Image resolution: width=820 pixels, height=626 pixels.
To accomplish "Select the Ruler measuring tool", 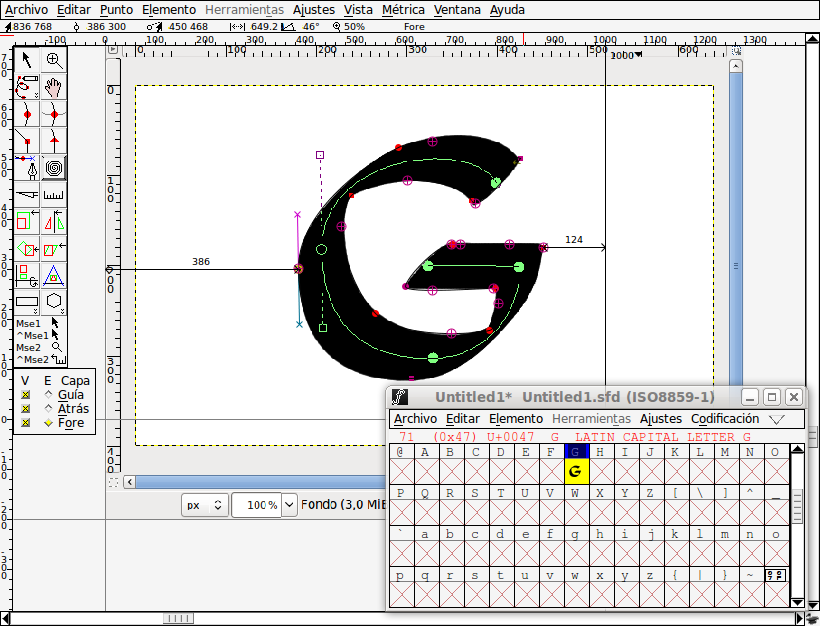I will point(54,195).
